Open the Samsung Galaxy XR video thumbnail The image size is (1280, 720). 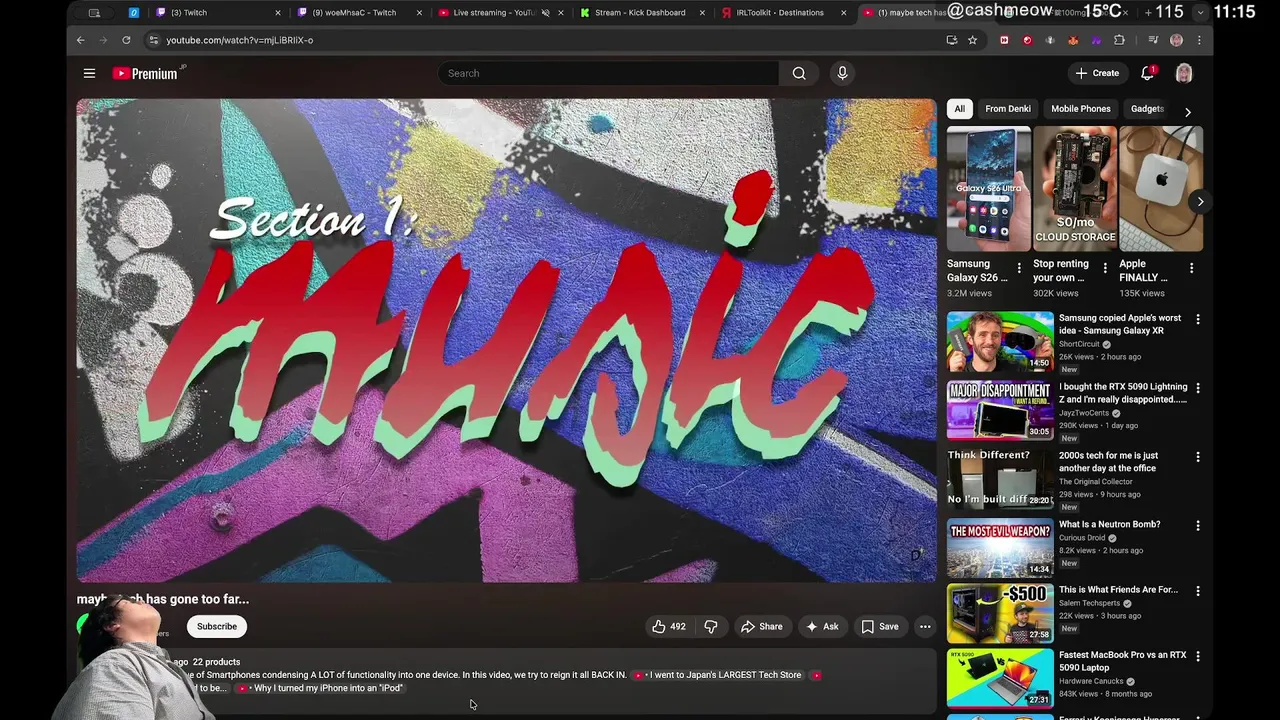(1000, 341)
